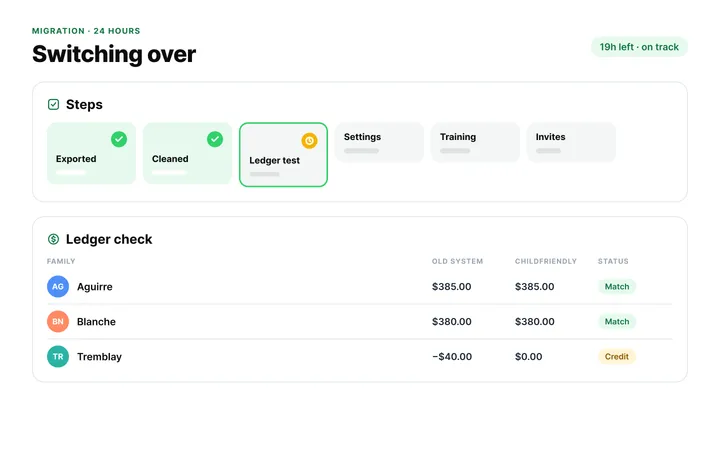The image size is (720, 450).
Task: Click the Match status badge for Aguirre
Action: pyautogui.click(x=617, y=287)
